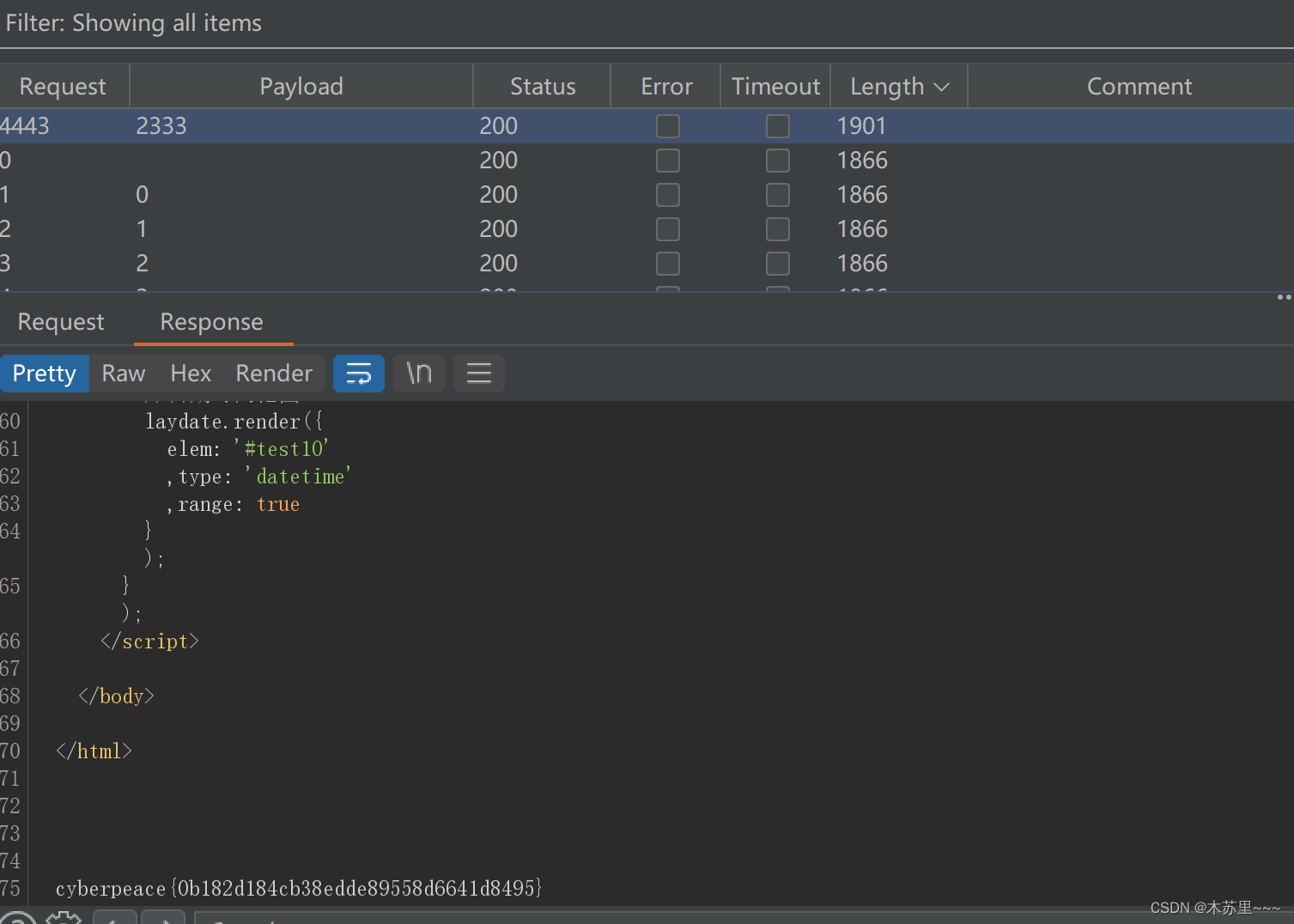Tick the Timeout checkbox for request 4443
The width and height of the screenshot is (1294, 924).
(x=777, y=126)
